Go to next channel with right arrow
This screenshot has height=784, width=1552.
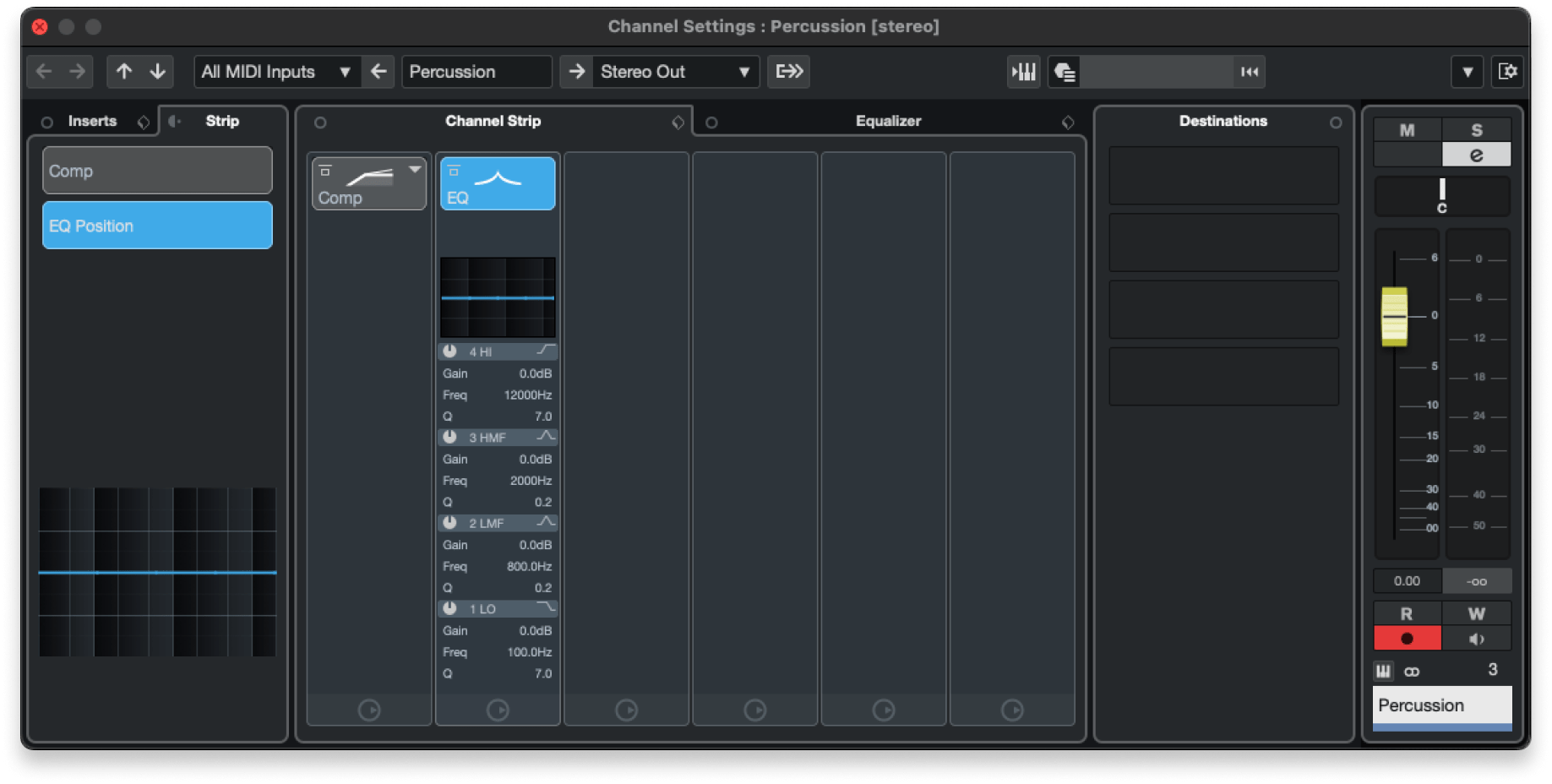pos(76,72)
